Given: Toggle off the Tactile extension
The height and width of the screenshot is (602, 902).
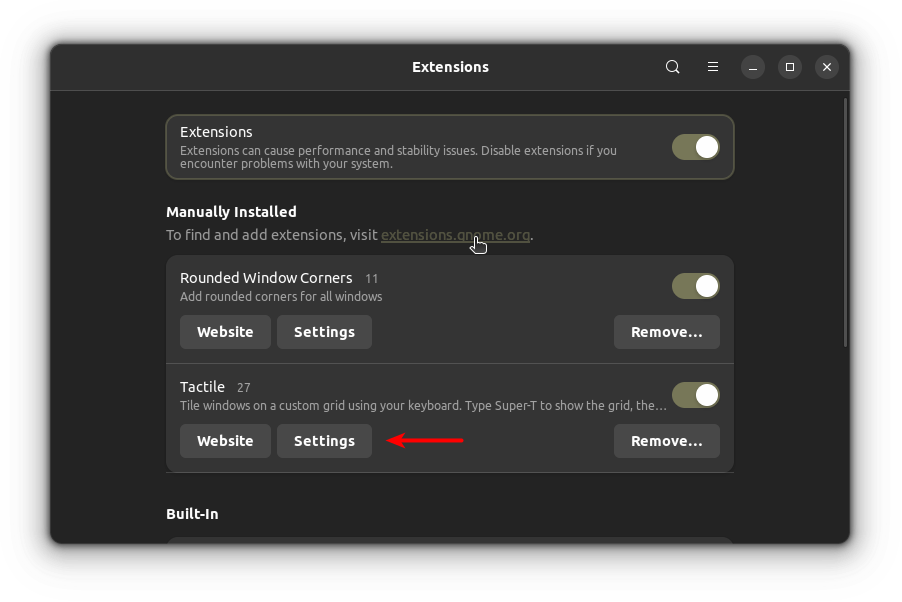Looking at the screenshot, I should point(696,395).
